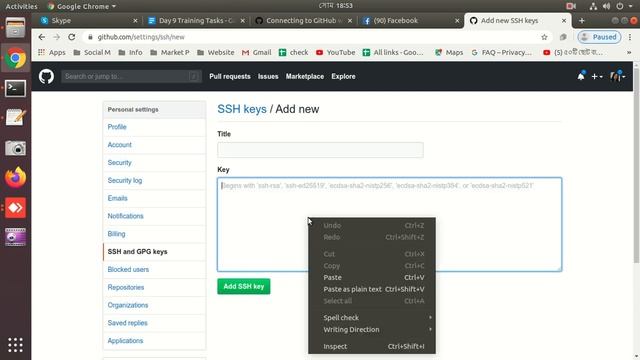The image size is (640, 360).
Task: Click the browser forward arrow
Action: point(56,37)
